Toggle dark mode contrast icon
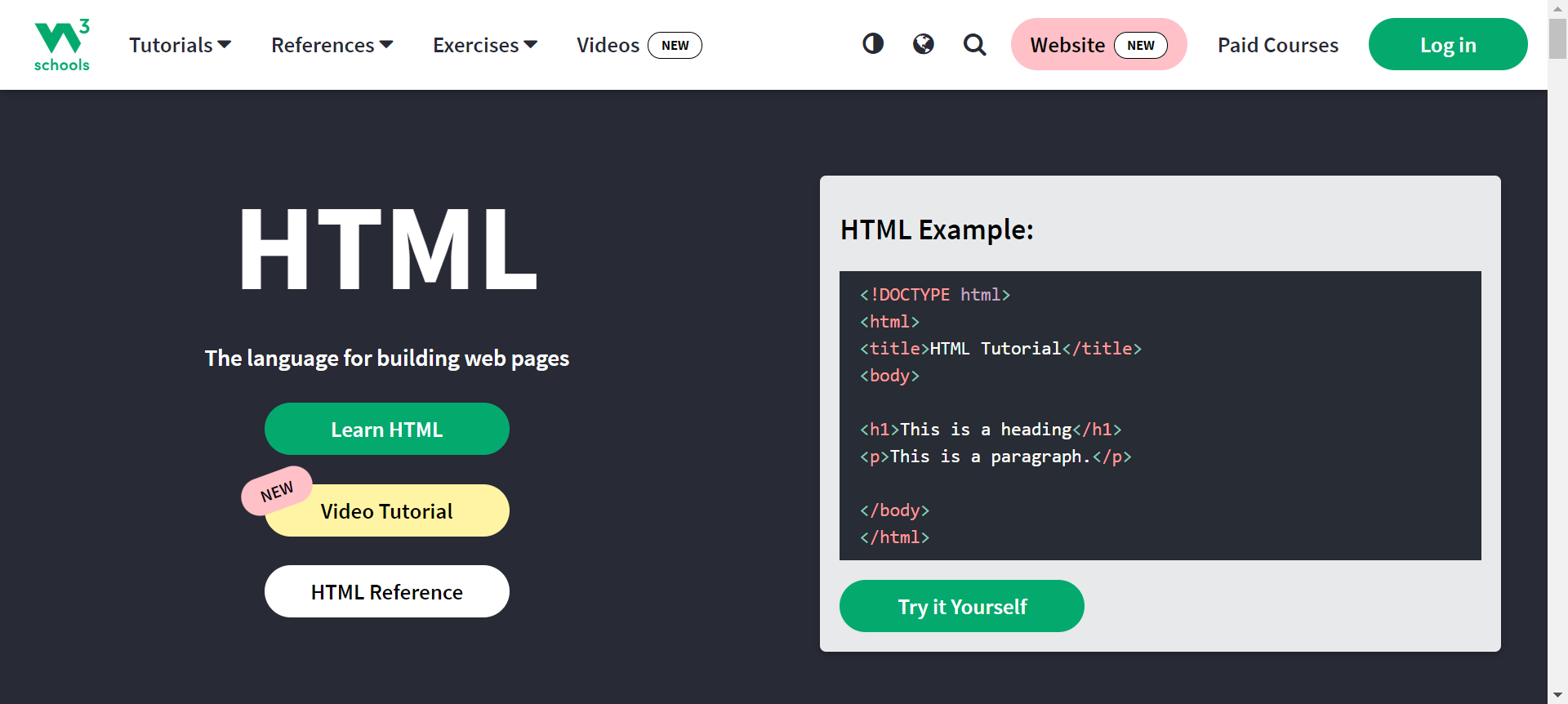 (x=873, y=43)
